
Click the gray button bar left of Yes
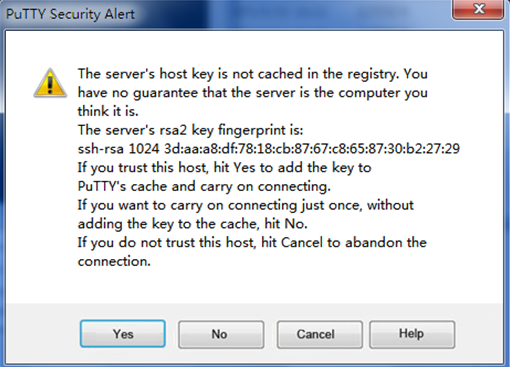[x=43, y=333]
